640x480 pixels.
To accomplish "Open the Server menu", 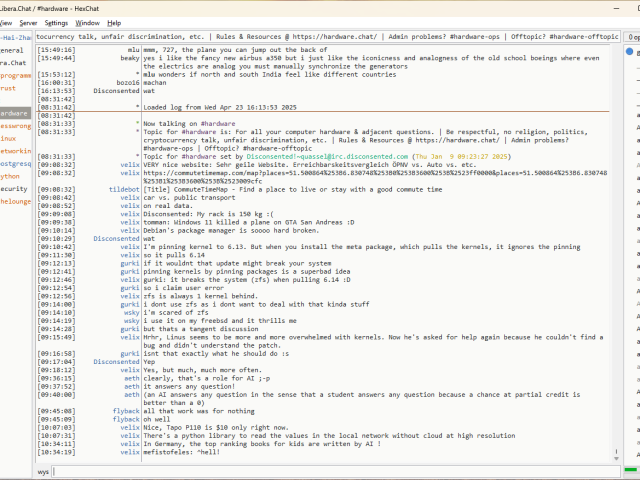I will click(28, 22).
